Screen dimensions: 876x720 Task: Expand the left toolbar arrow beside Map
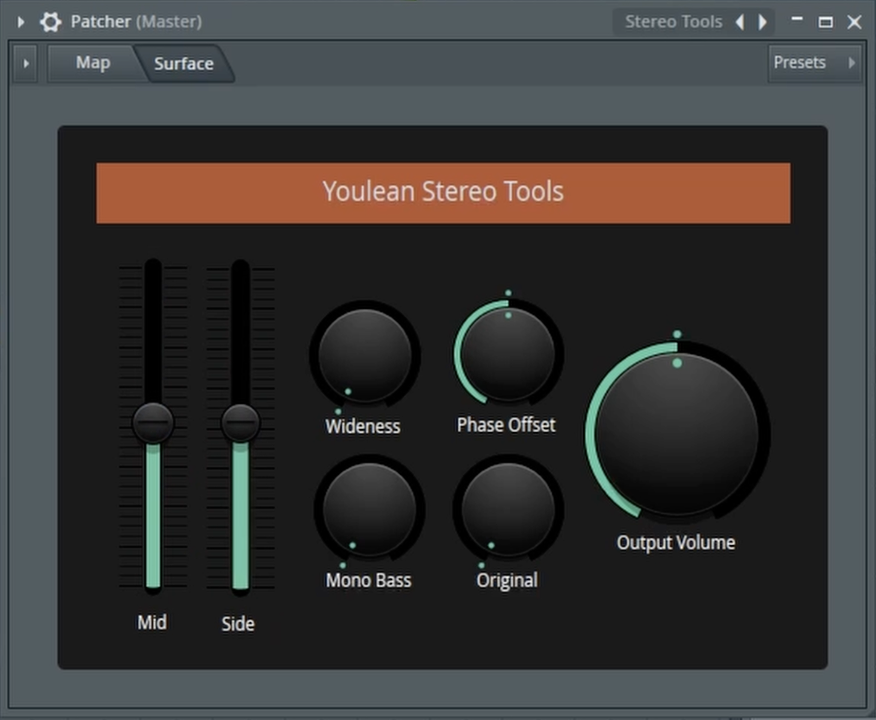tap(26, 63)
